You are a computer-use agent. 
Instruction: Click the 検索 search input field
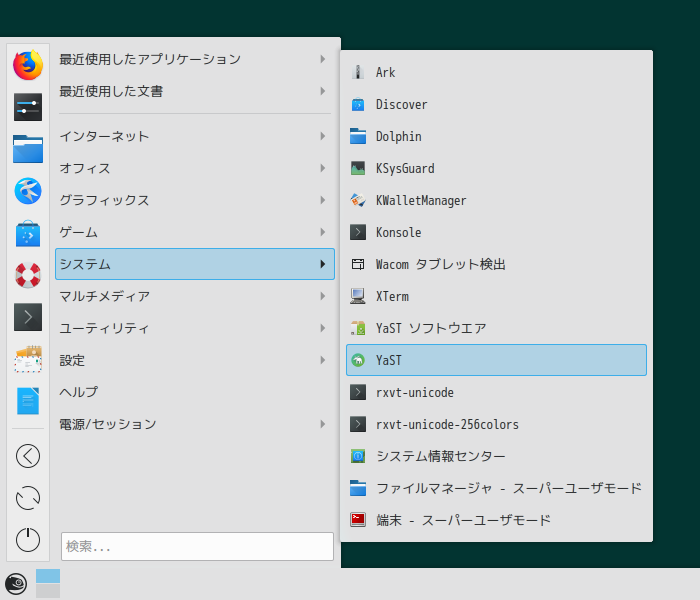click(197, 546)
